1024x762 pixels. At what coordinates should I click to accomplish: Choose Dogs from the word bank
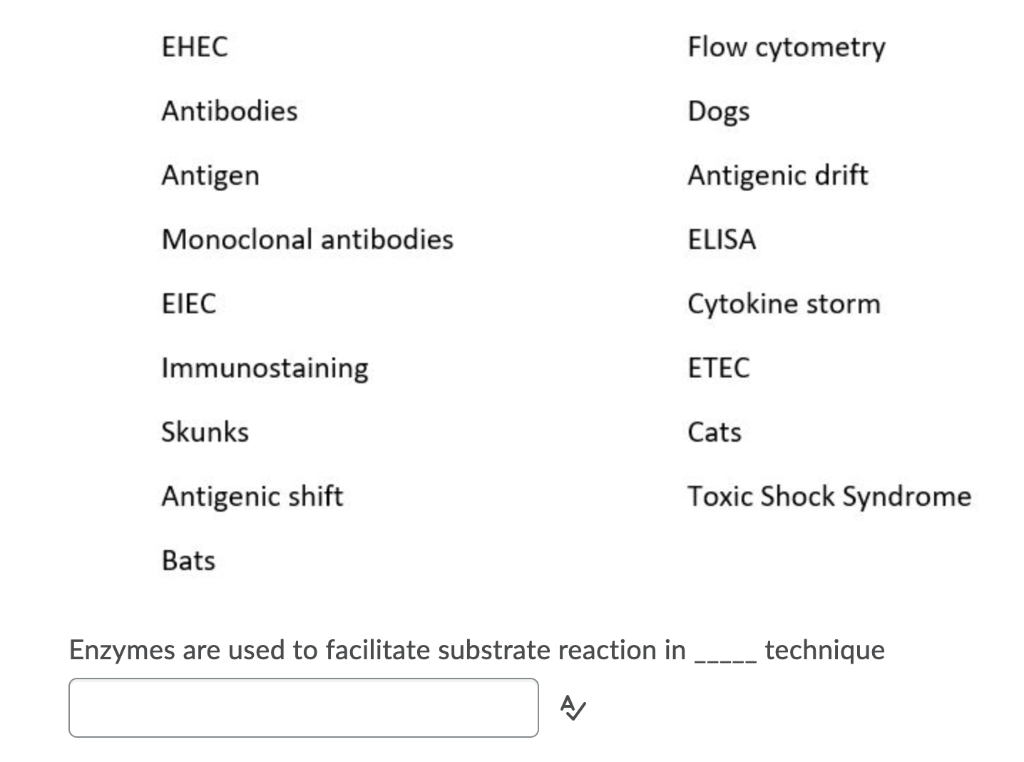click(719, 111)
